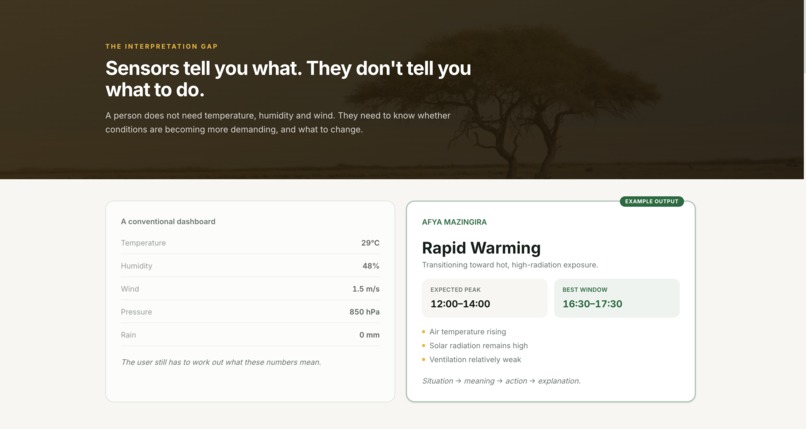Click the paragraph starting 'A person does not need'
Viewport: 806px width, 429px height.
click(278, 122)
